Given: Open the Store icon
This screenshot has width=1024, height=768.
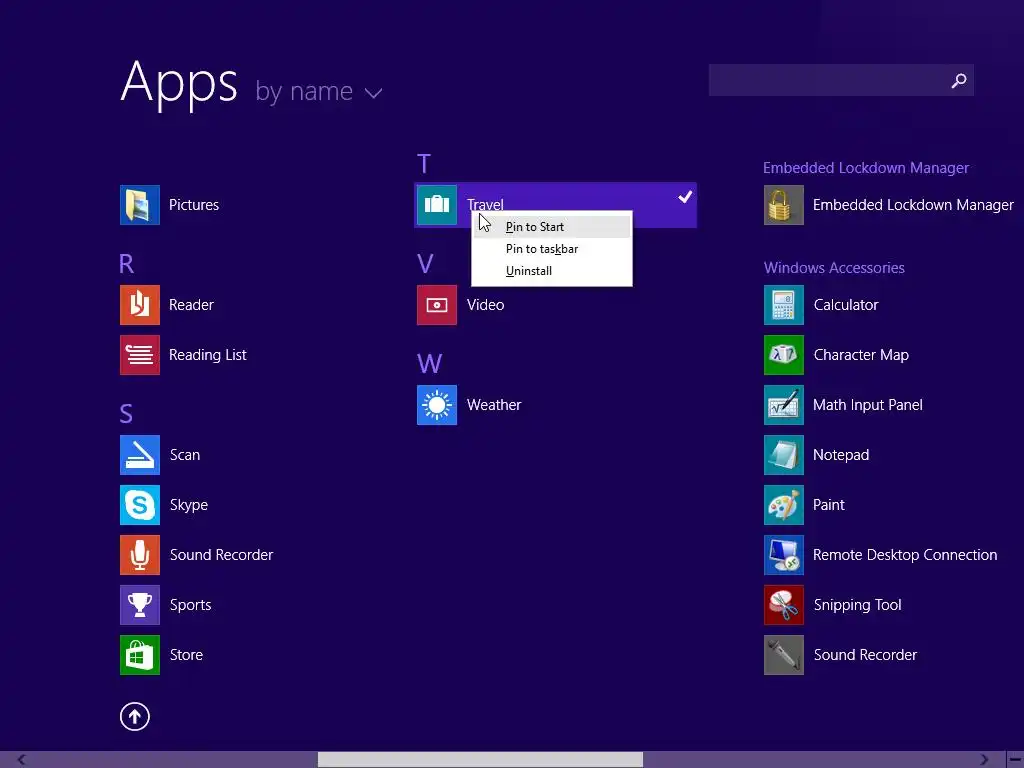Looking at the screenshot, I should (x=140, y=655).
